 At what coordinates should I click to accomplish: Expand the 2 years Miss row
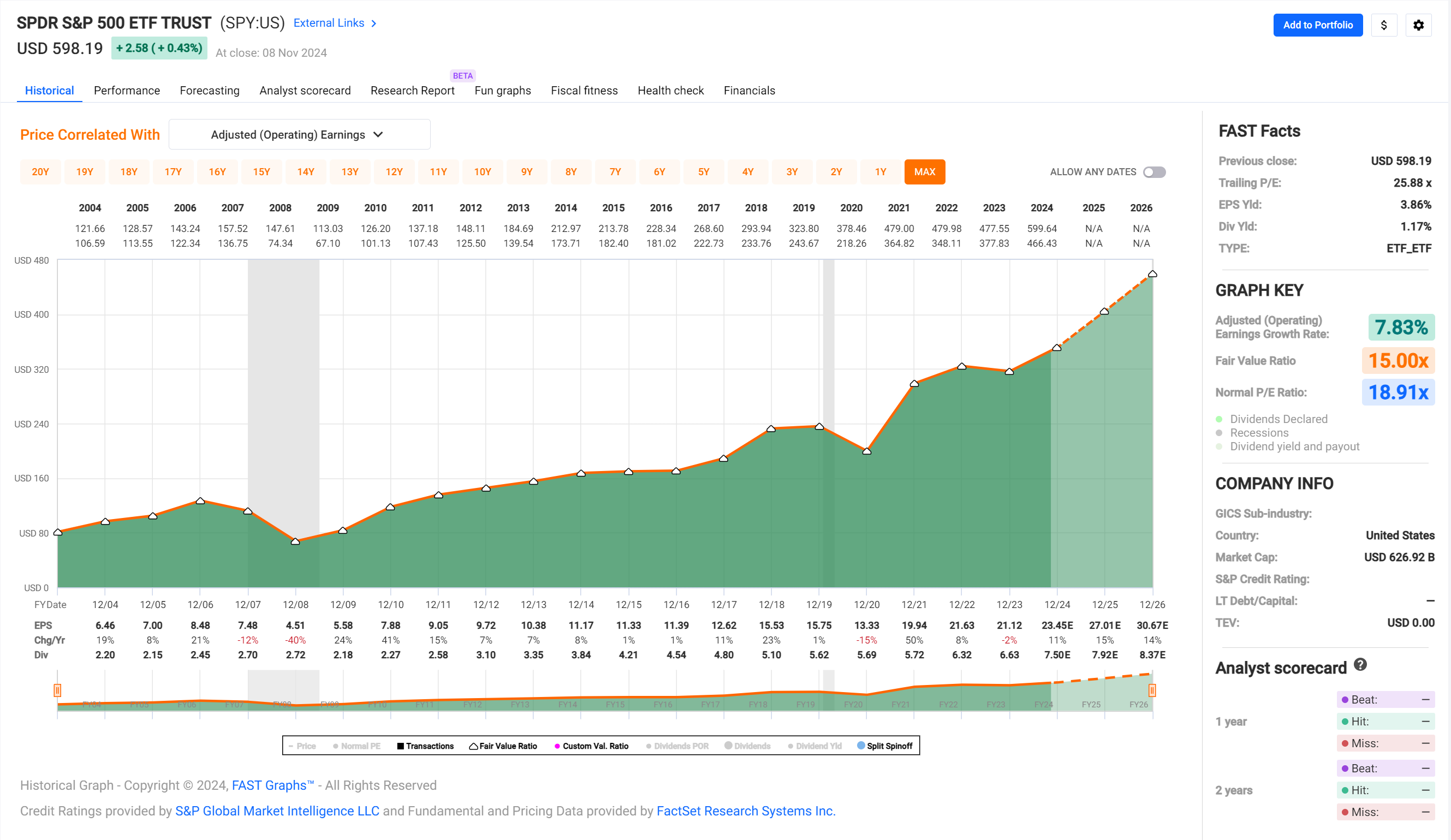[1385, 812]
